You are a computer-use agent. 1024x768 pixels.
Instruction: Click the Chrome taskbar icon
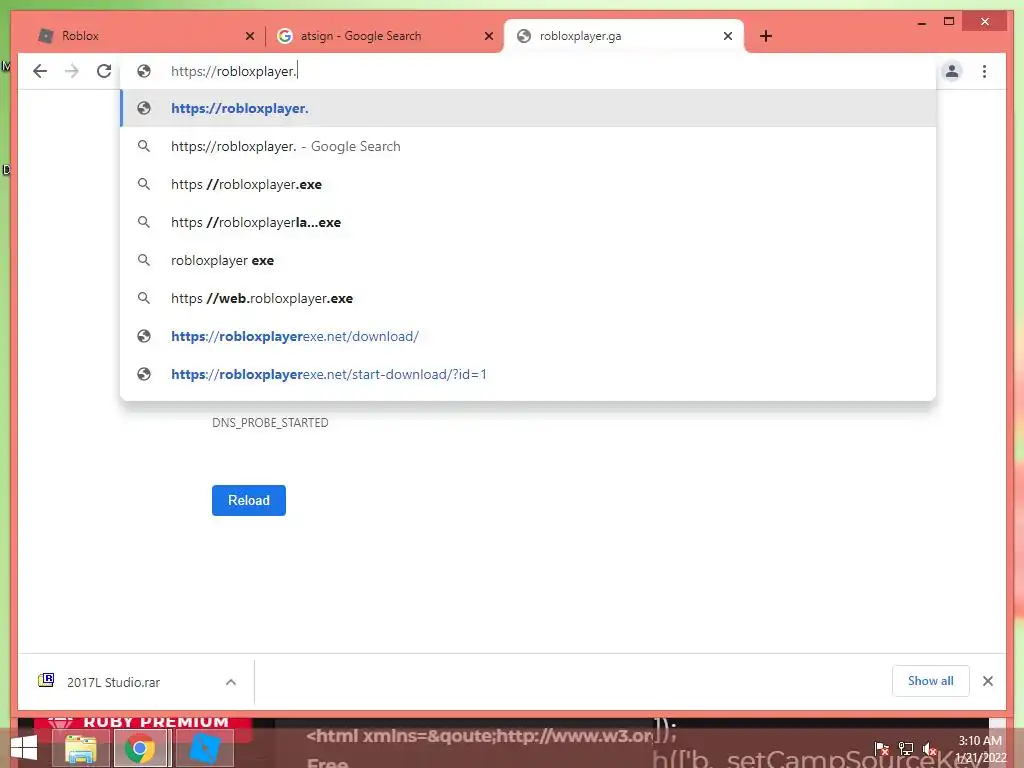tap(140, 748)
